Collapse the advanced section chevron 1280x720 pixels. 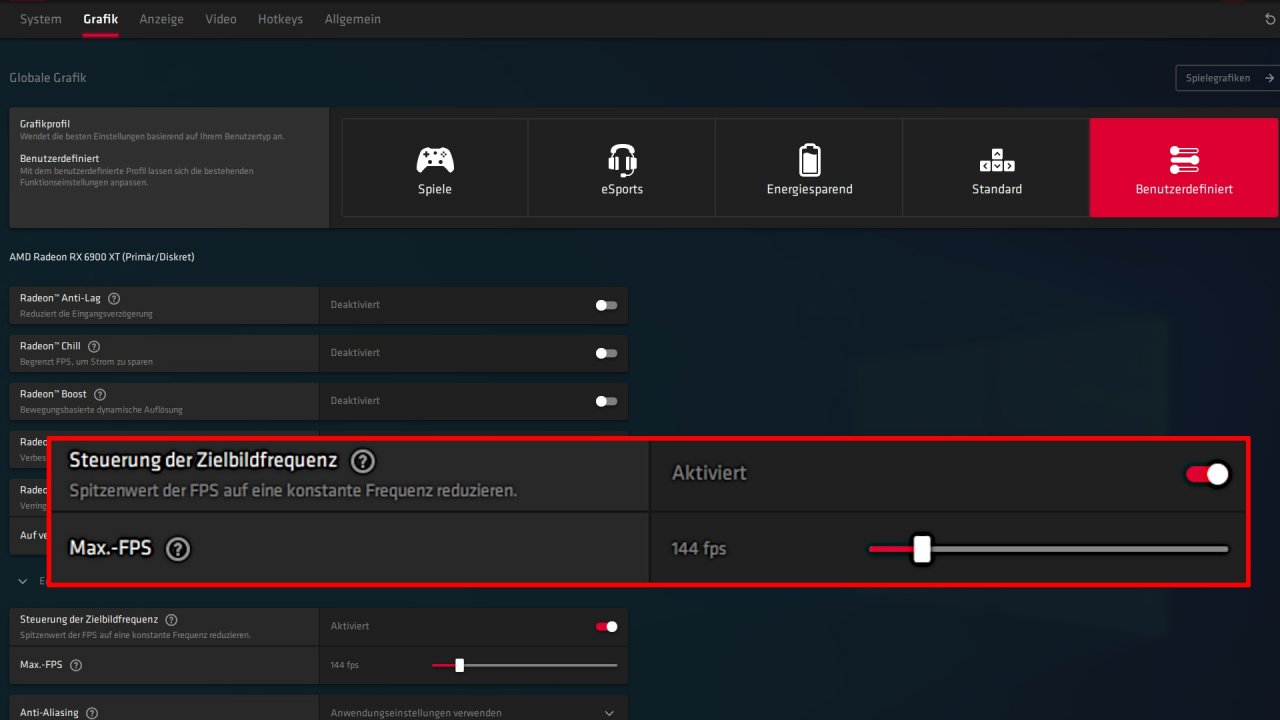pyautogui.click(x=23, y=580)
